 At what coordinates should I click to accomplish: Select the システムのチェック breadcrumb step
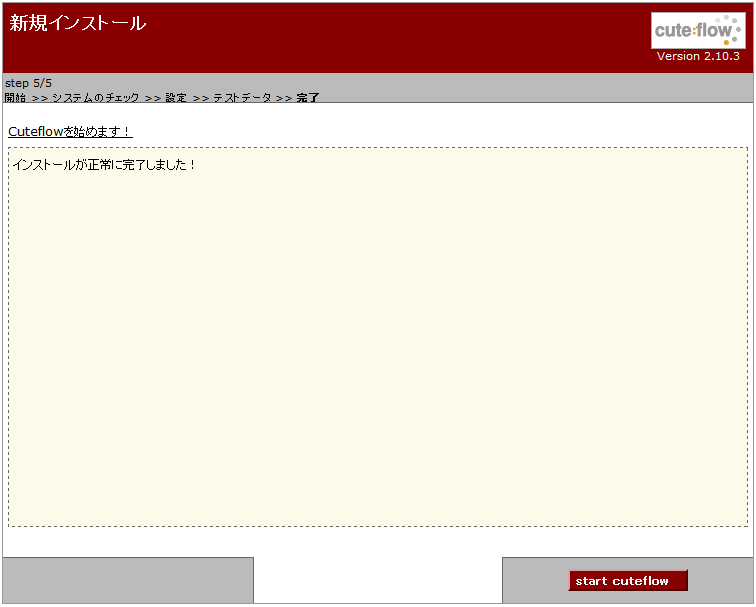click(95, 97)
